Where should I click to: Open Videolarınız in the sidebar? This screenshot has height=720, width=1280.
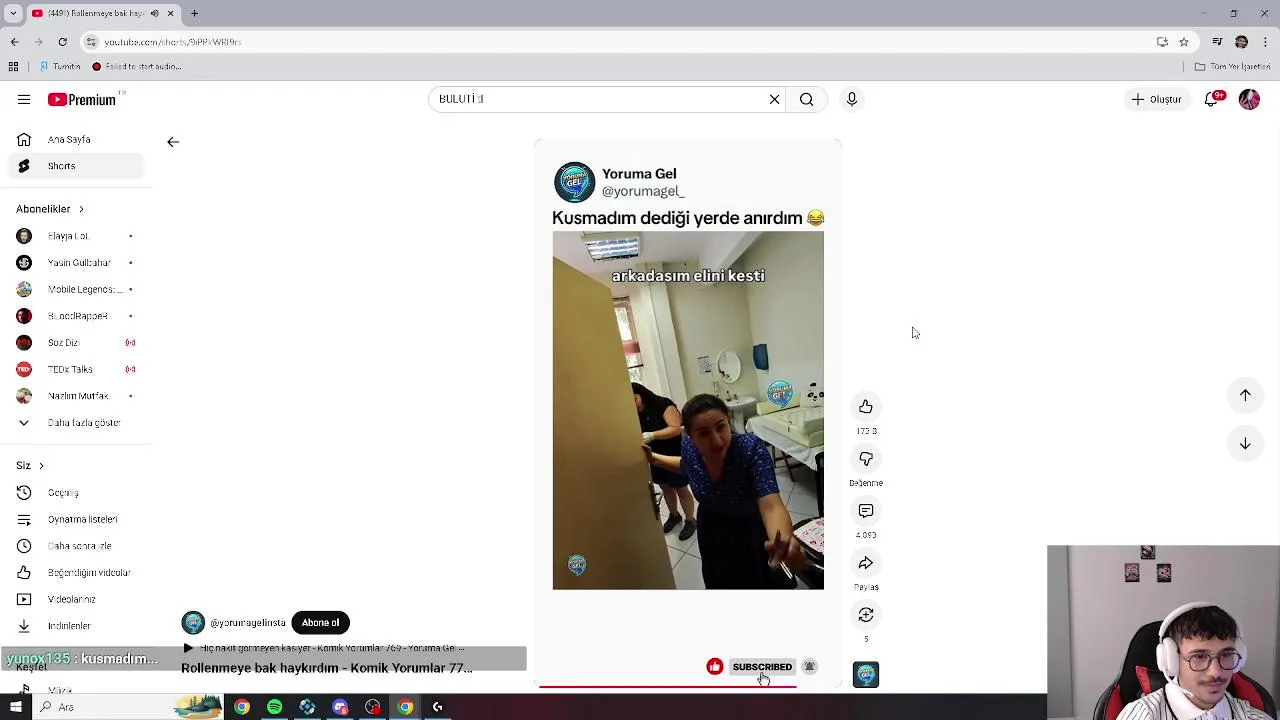tap(76, 599)
